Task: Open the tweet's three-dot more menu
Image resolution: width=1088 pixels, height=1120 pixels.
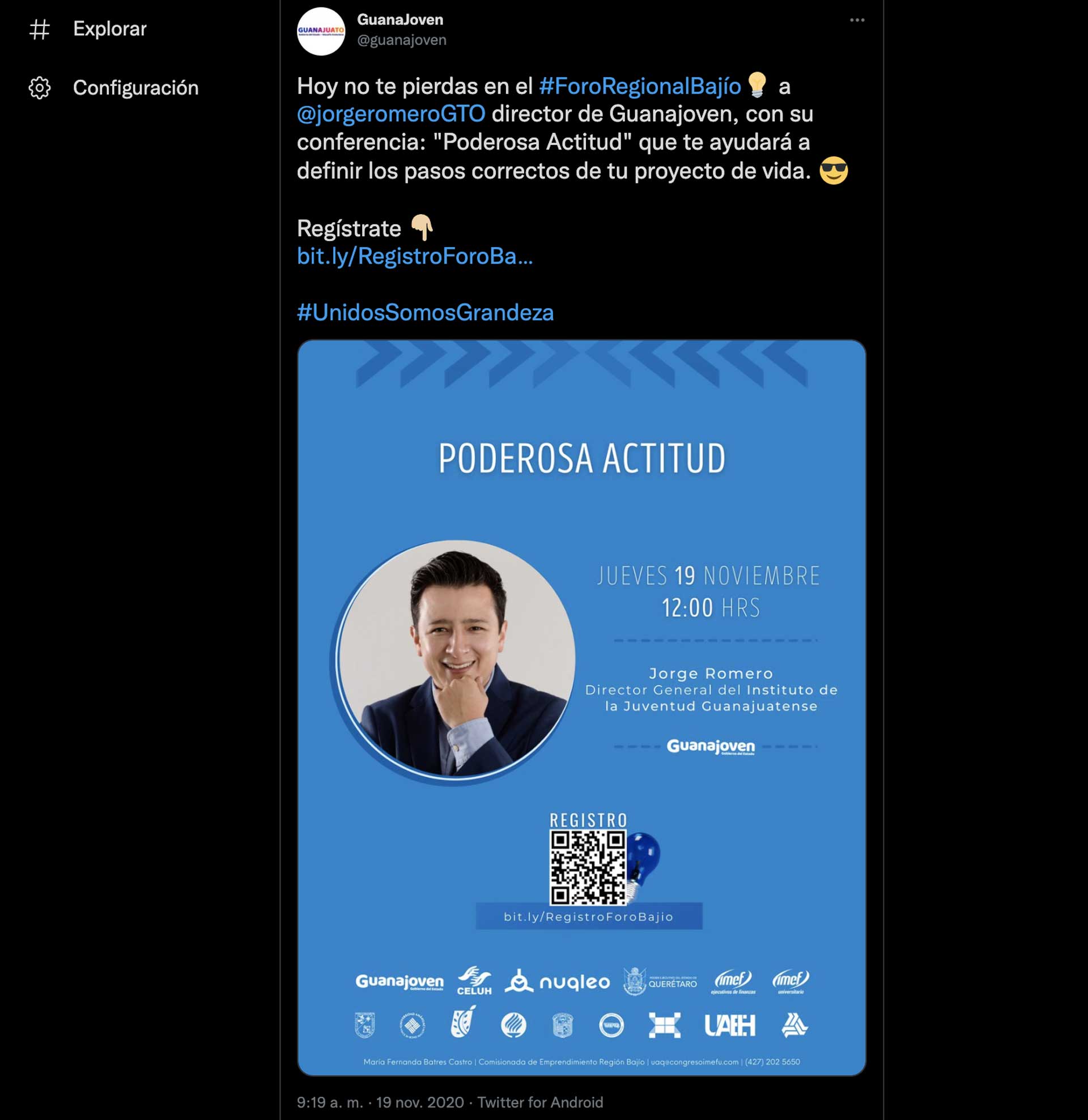Action: [x=856, y=20]
